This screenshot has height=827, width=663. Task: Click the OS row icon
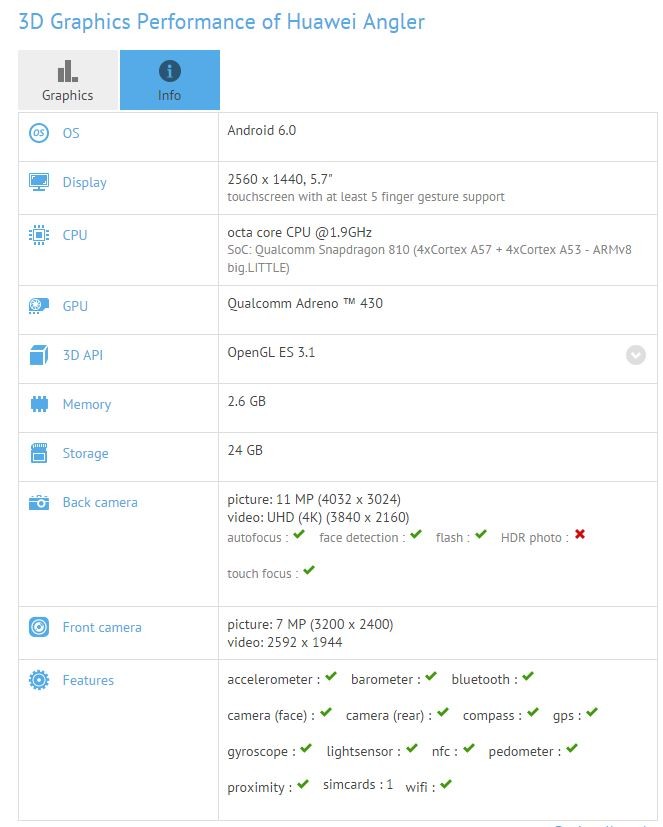(39, 133)
